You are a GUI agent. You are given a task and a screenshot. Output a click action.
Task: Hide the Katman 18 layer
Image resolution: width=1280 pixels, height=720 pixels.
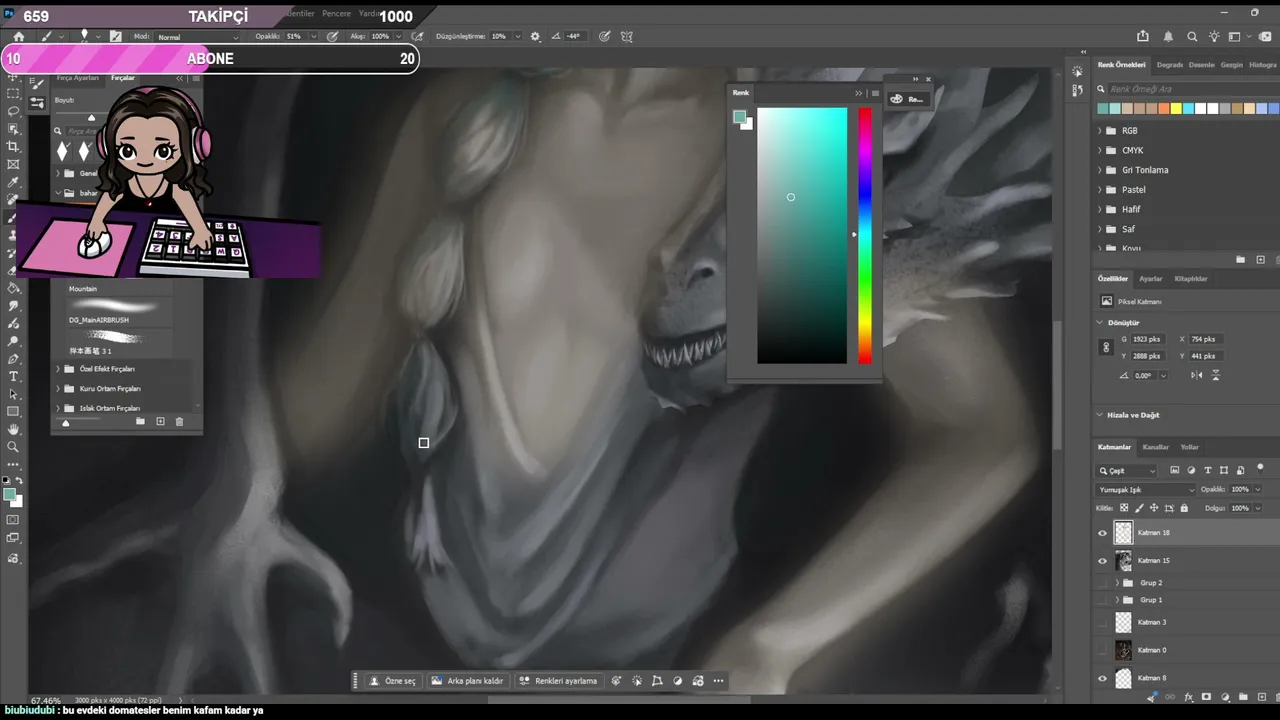tap(1102, 533)
